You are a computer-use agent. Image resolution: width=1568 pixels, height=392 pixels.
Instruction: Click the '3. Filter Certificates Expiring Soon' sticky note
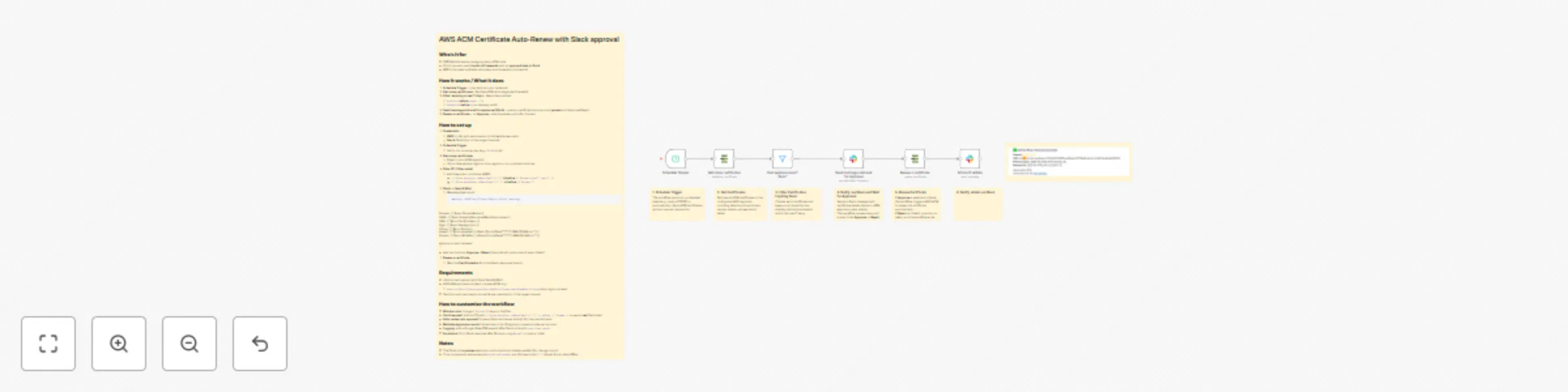(x=797, y=204)
